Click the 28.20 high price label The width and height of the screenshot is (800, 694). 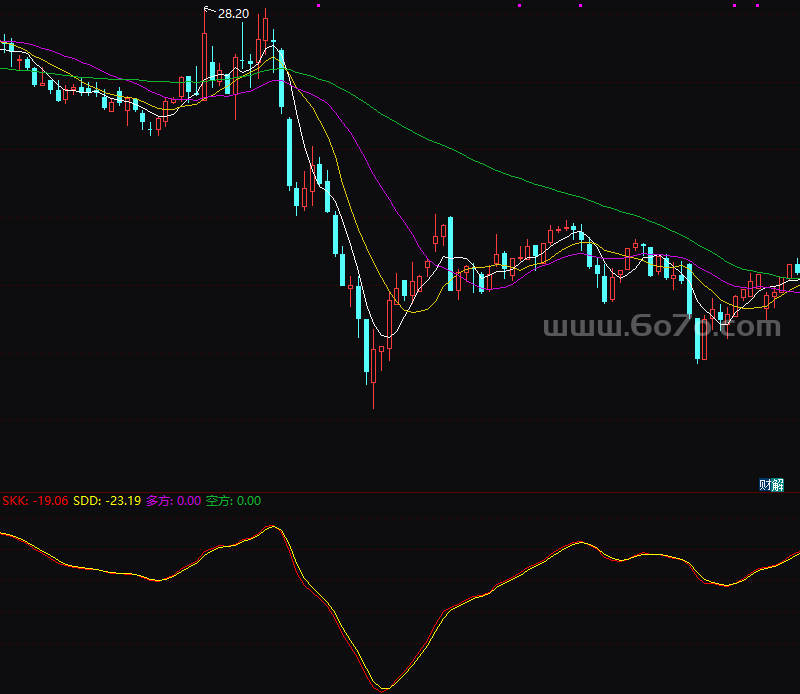[x=233, y=14]
